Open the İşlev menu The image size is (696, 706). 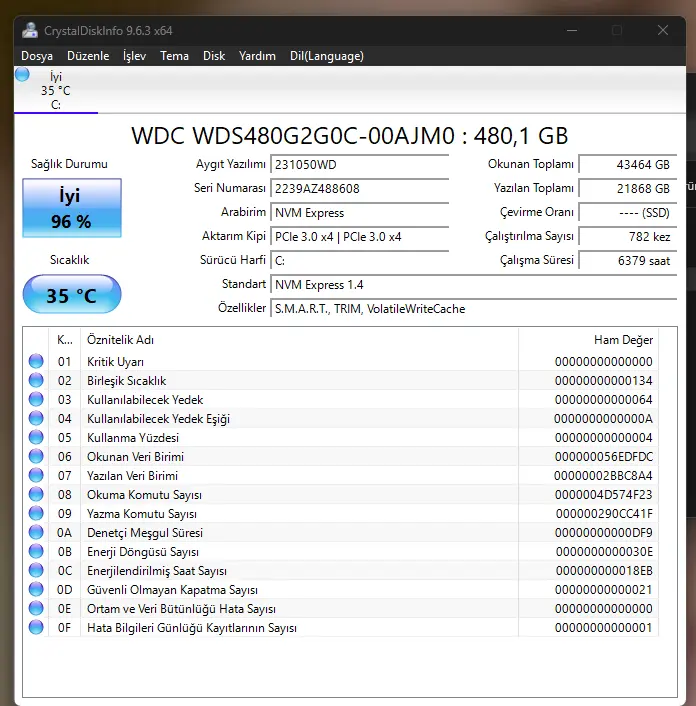[134, 56]
